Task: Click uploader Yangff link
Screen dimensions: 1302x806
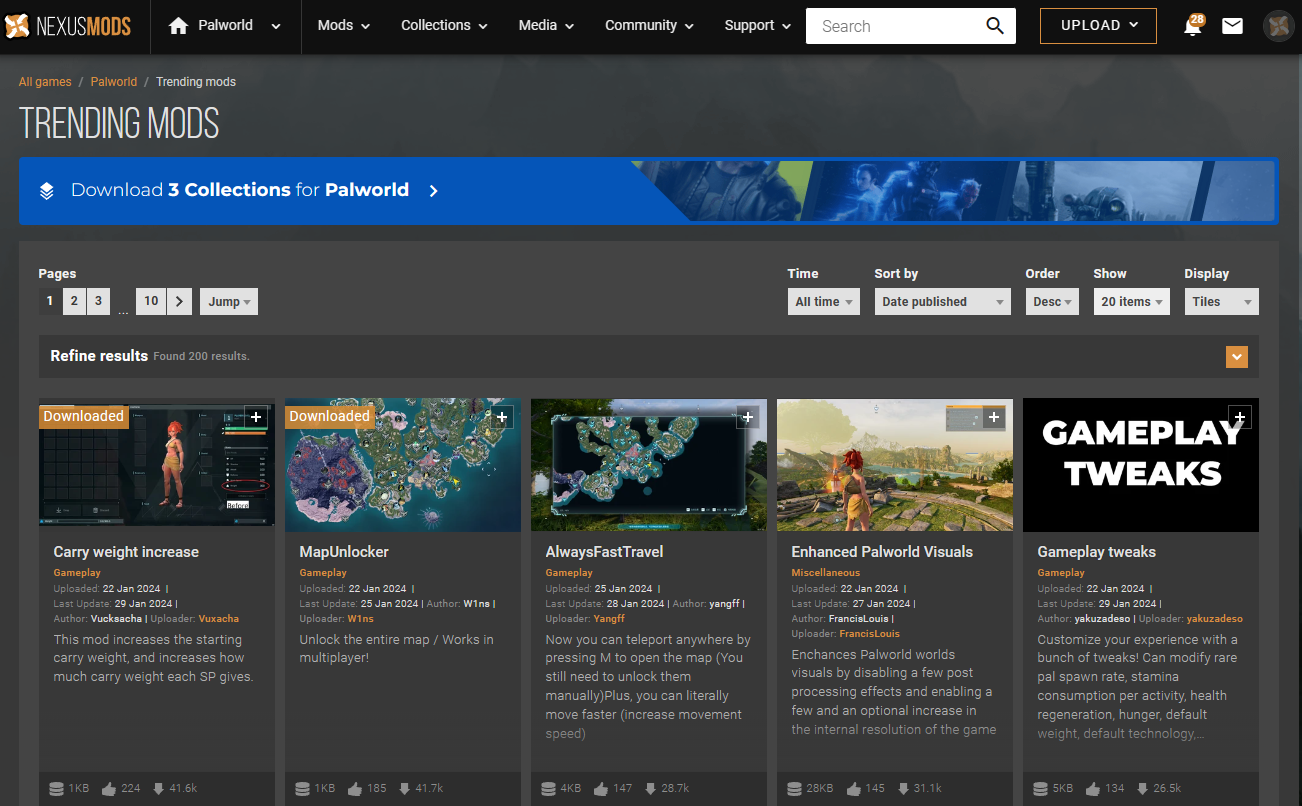Action: point(609,619)
